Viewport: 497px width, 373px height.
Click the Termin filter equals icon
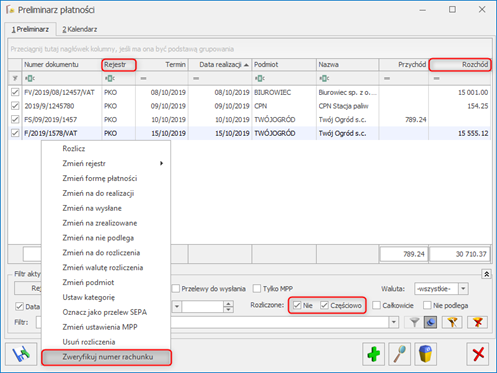(143, 78)
